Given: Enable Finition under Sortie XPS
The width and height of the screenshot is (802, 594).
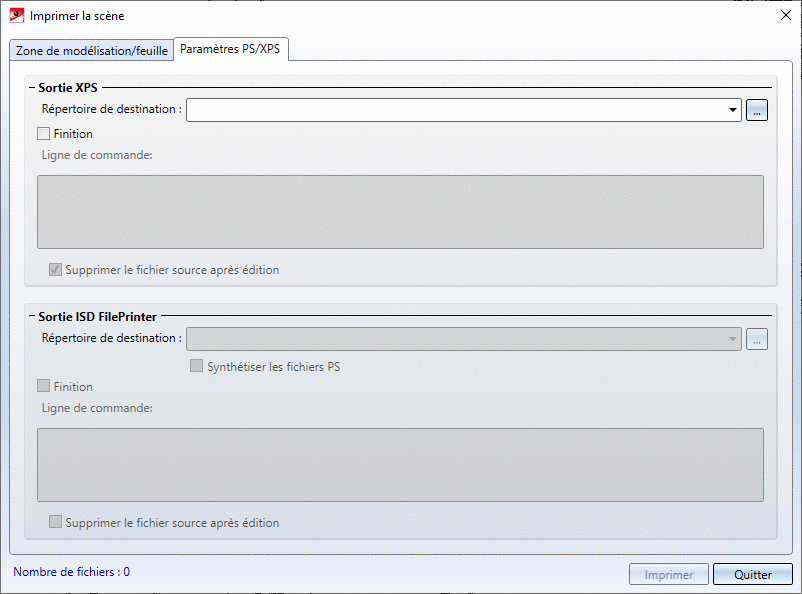Looking at the screenshot, I should (44, 134).
